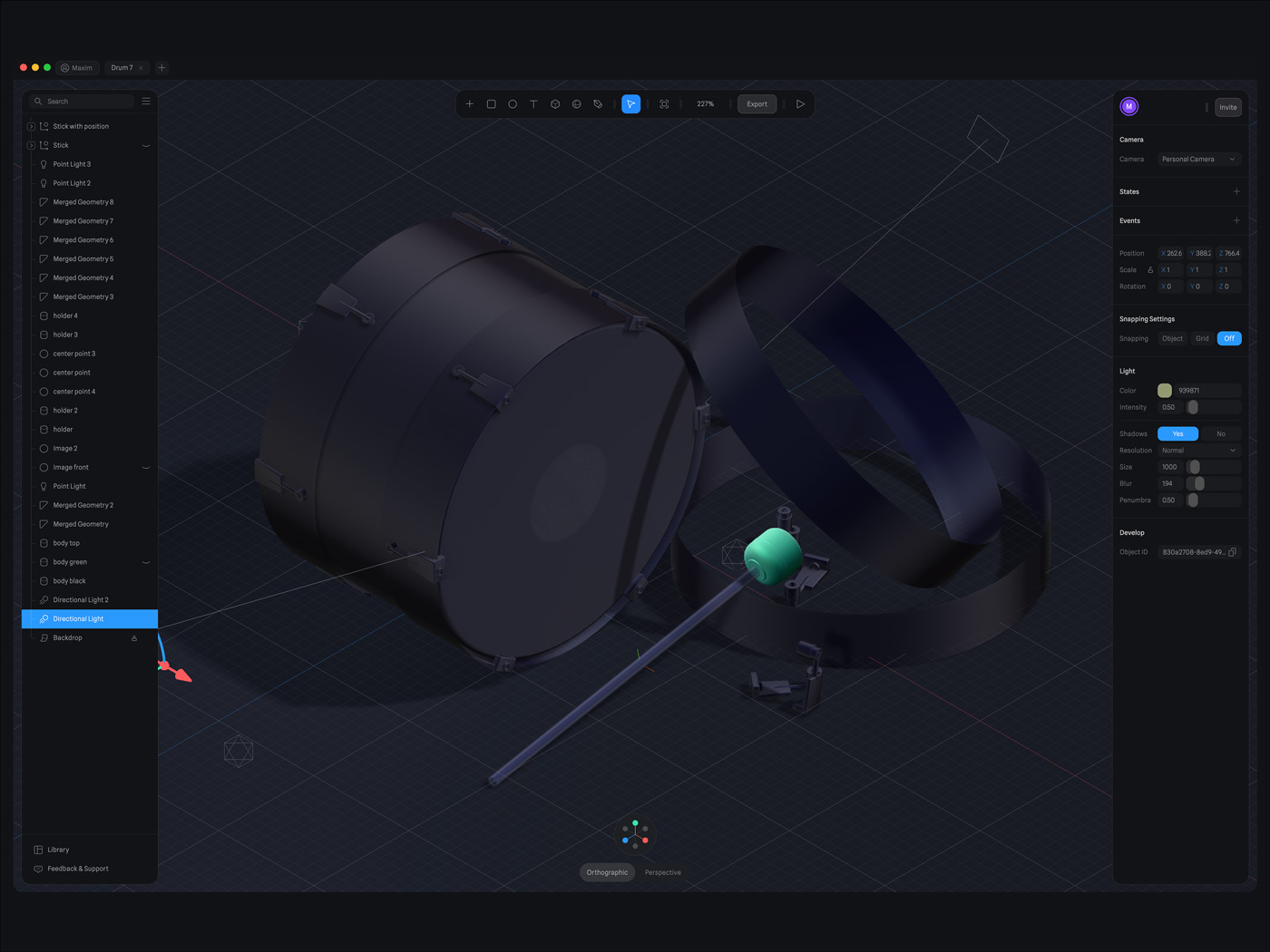
Task: Click the Export button
Action: tap(757, 103)
